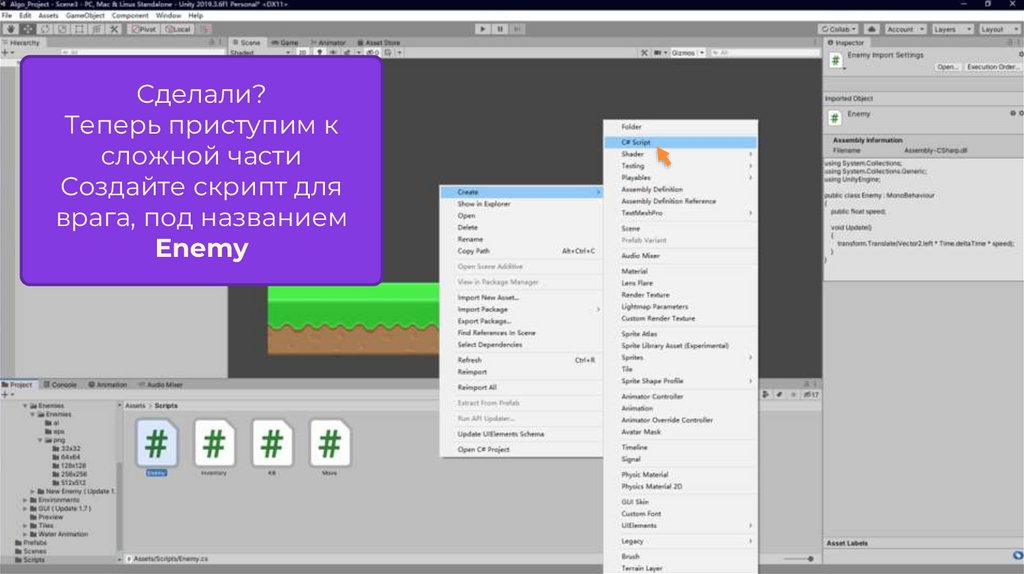Toggle Scene lighting bulb icon
This screenshot has width=1024, height=574.
[x=319, y=52]
